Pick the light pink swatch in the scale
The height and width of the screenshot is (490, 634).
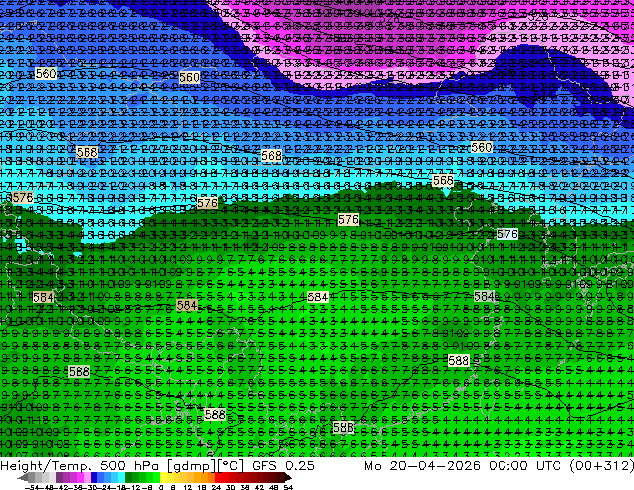87,478
